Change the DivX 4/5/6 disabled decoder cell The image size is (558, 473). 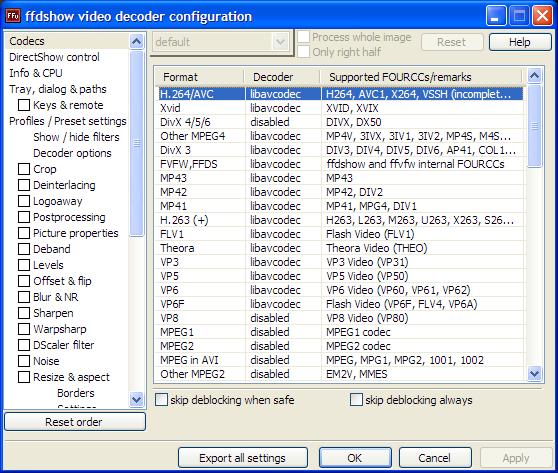(x=283, y=122)
